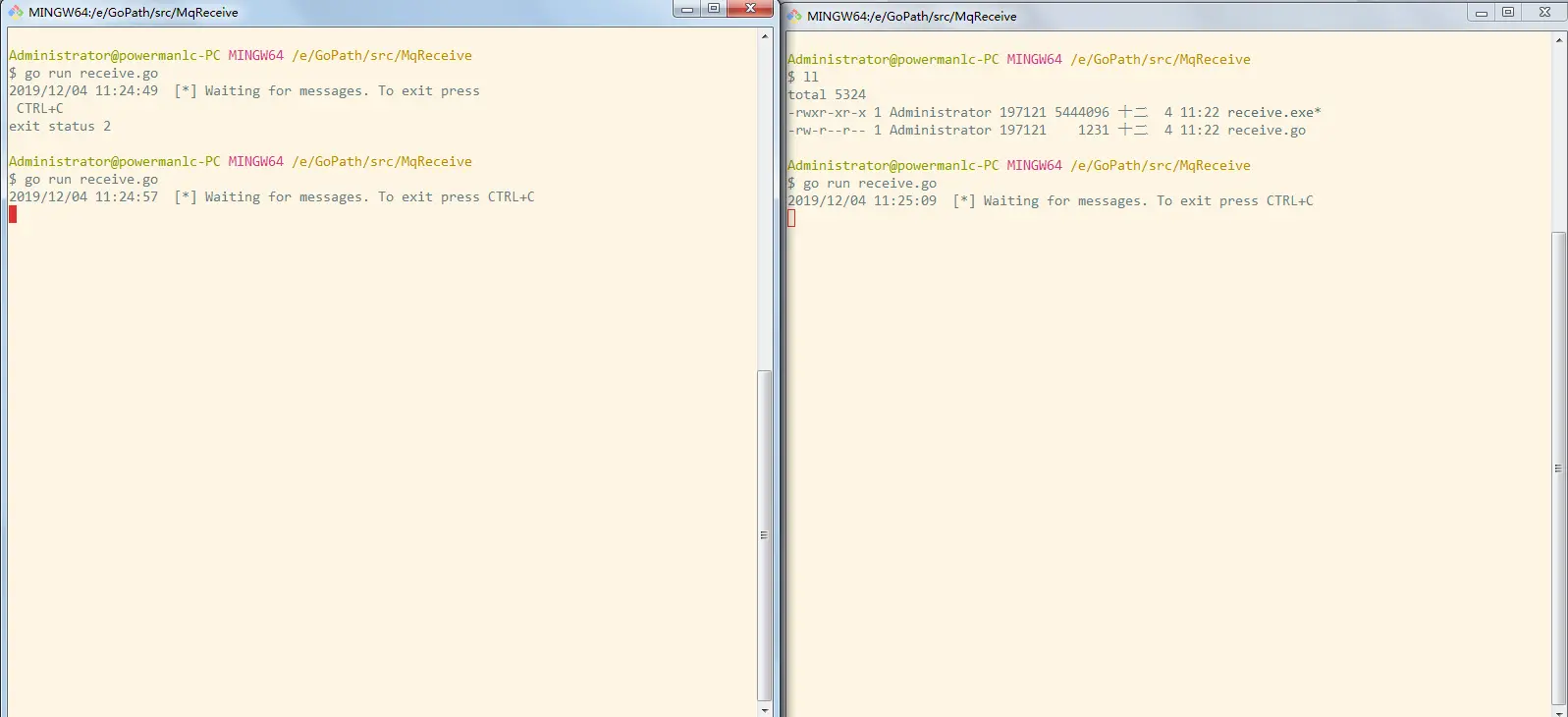Click the right terminal scrollbar down arrow

pyautogui.click(x=1558, y=711)
